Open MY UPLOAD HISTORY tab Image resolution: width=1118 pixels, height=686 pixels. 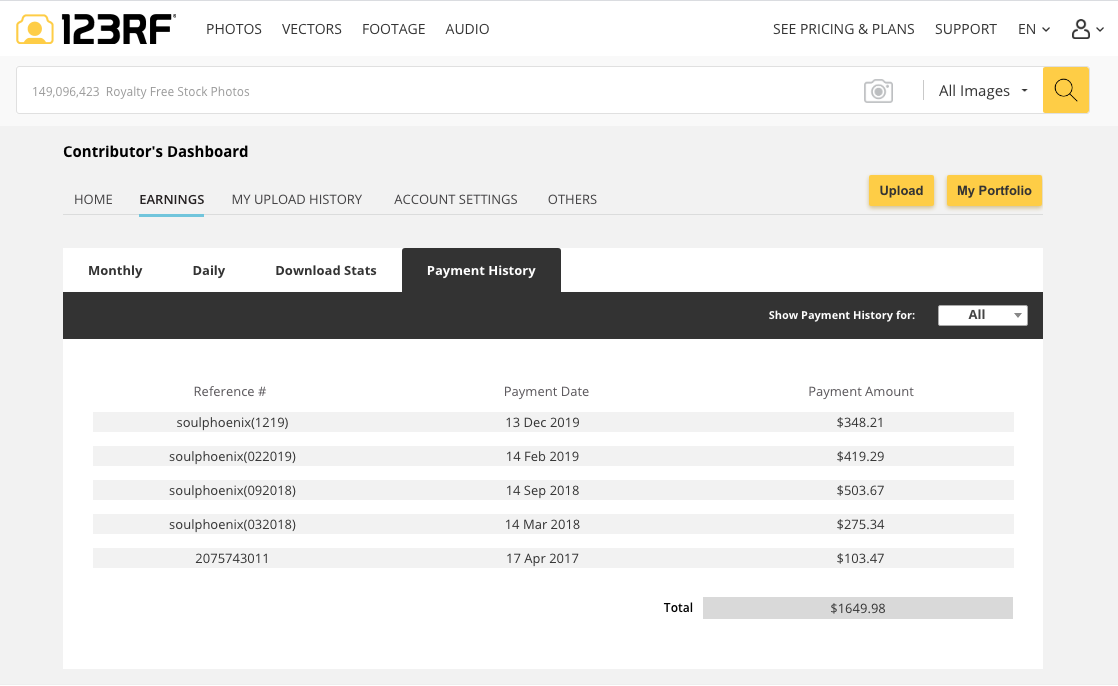point(297,200)
